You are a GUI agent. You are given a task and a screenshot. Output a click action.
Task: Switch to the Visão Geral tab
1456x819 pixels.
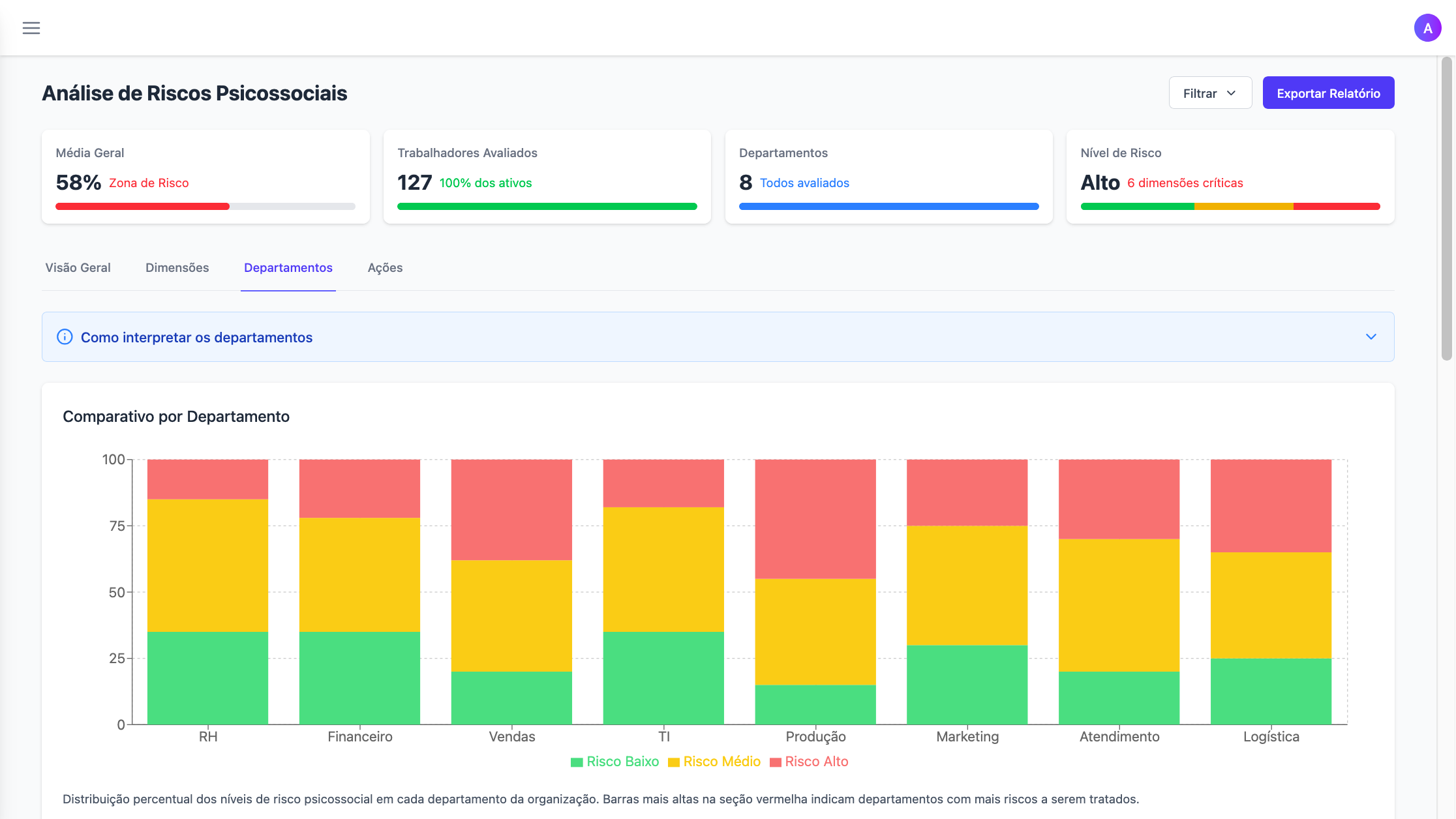pyautogui.click(x=78, y=267)
